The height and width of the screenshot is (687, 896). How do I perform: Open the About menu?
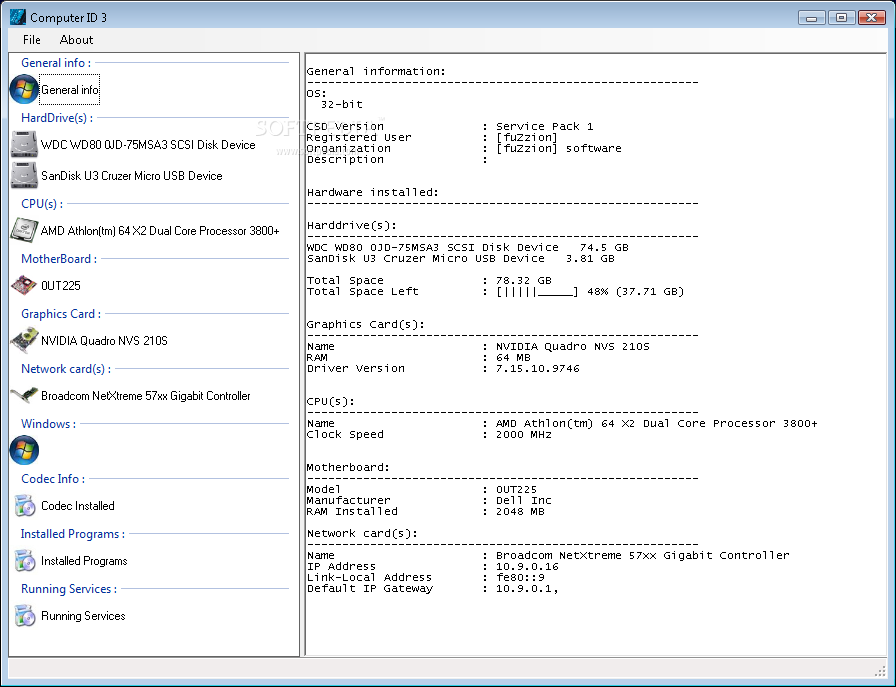(x=76, y=40)
